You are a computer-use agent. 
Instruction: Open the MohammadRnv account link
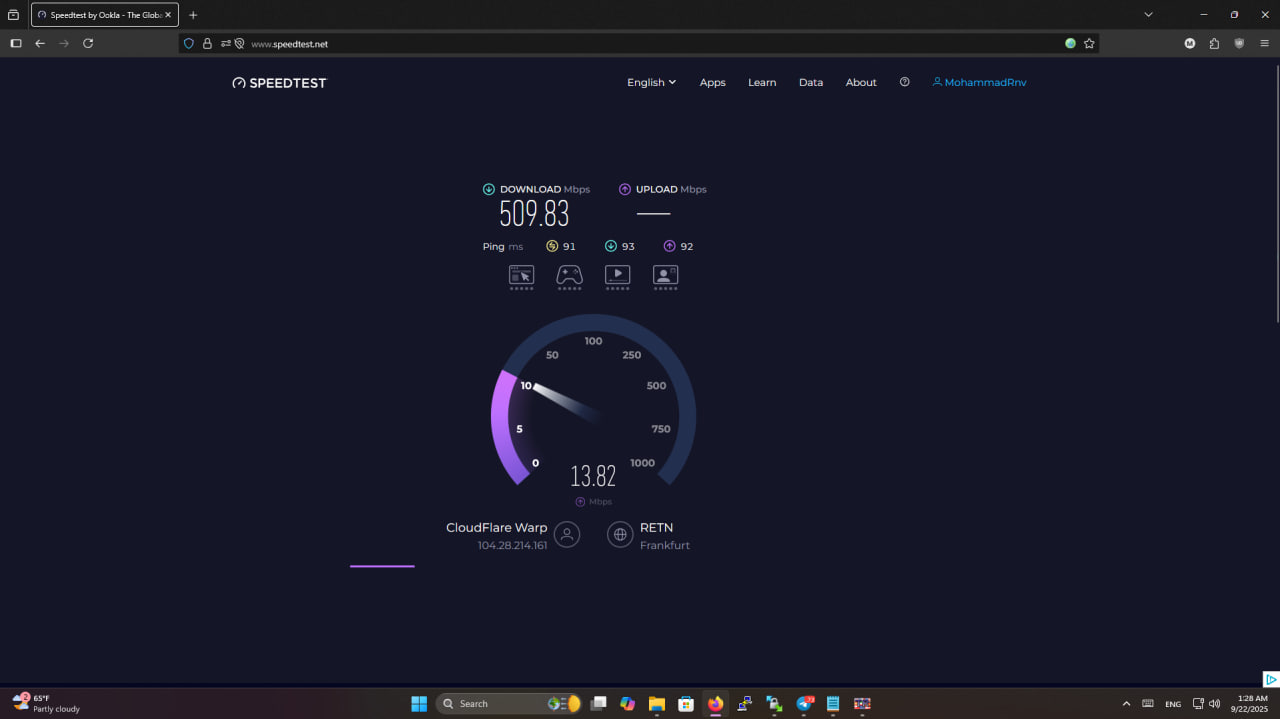tap(979, 82)
